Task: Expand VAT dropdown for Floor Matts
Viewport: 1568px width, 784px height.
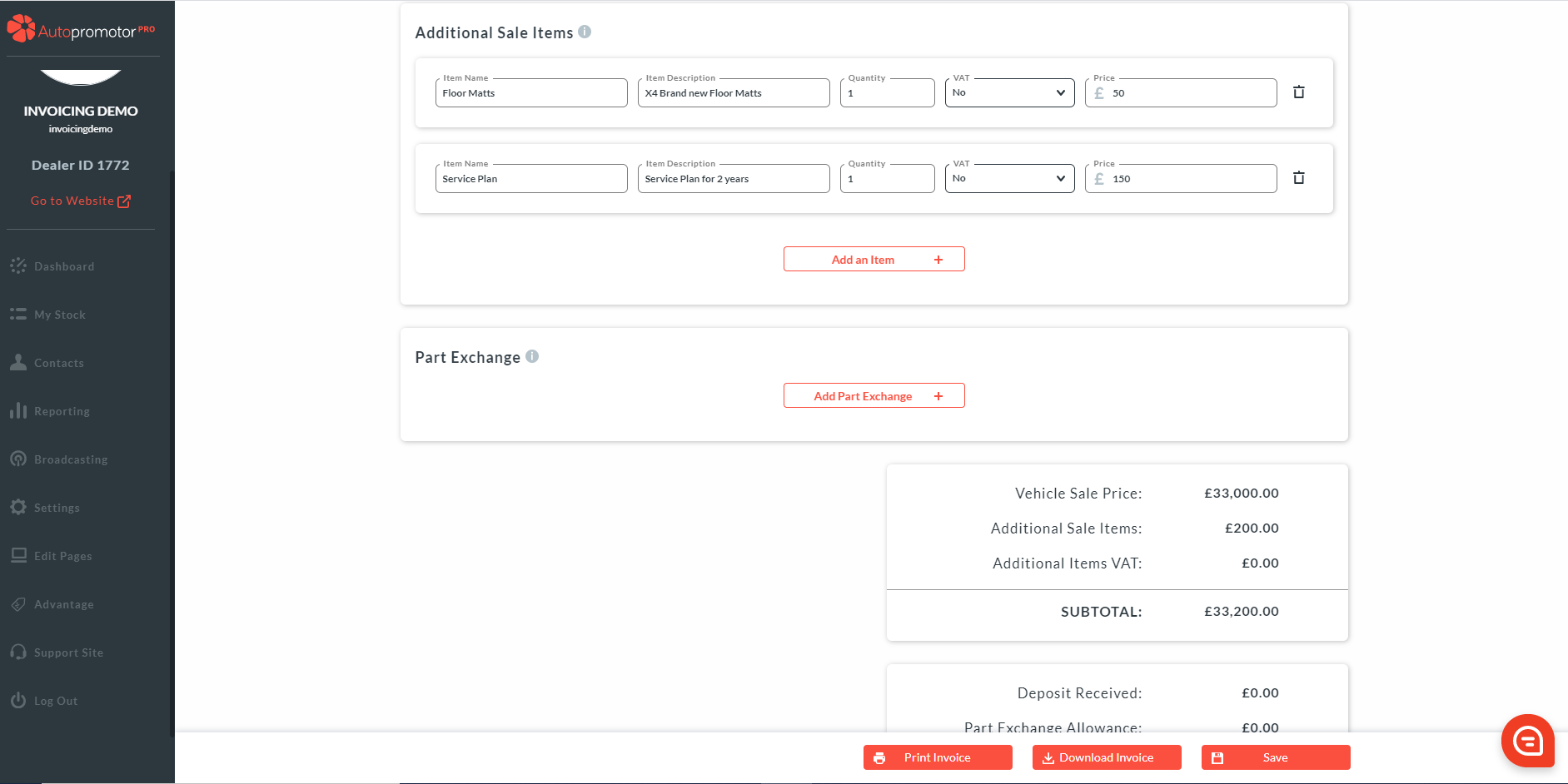Action: [1009, 92]
